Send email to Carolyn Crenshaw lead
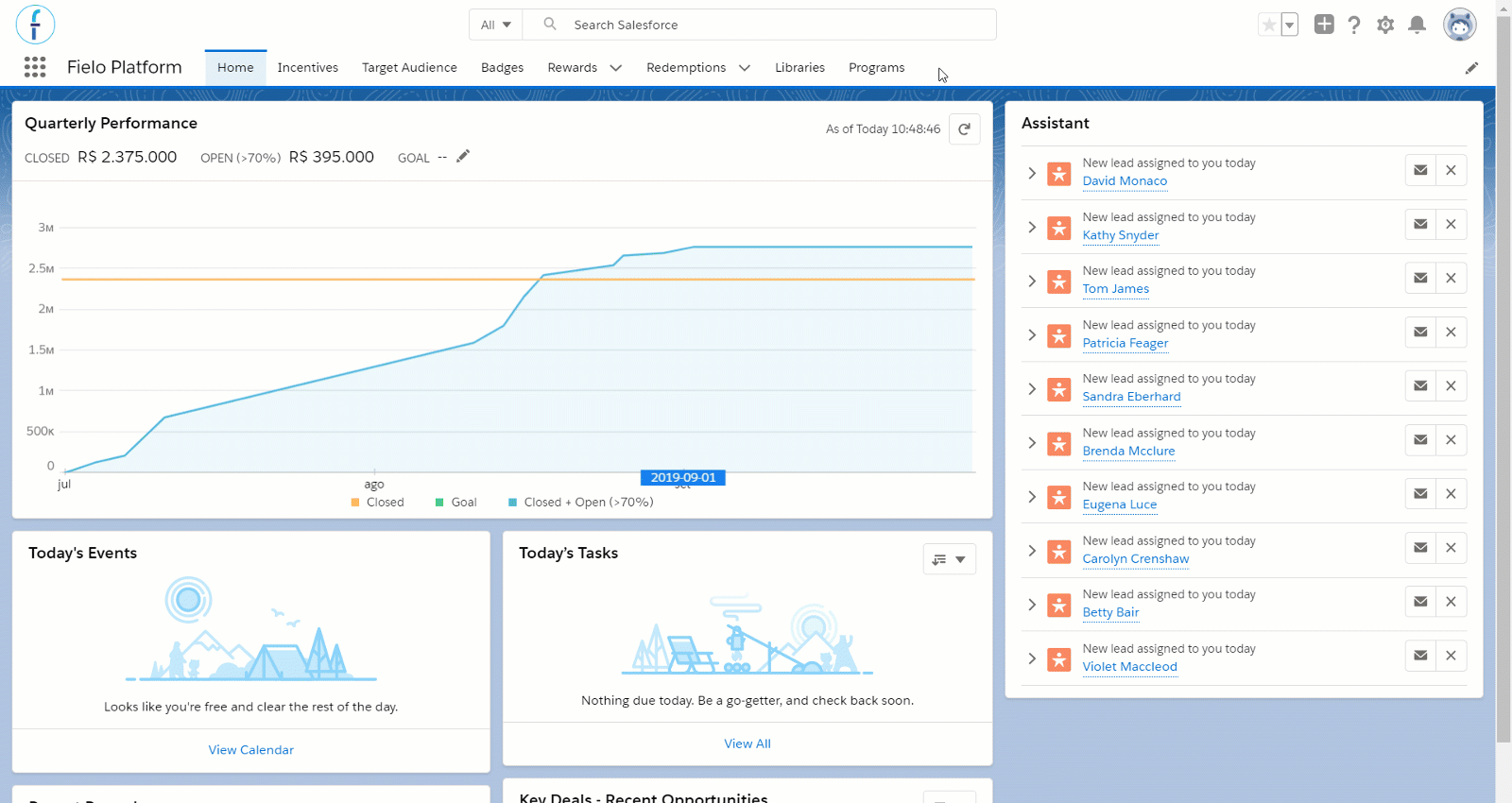 click(x=1420, y=547)
